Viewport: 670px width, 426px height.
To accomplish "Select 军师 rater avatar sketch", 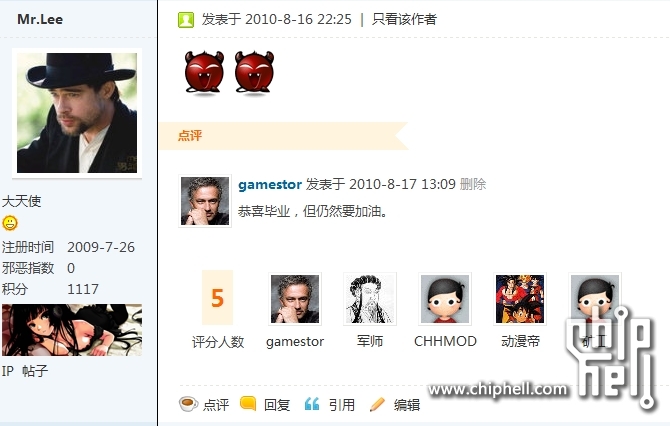I will (x=370, y=299).
